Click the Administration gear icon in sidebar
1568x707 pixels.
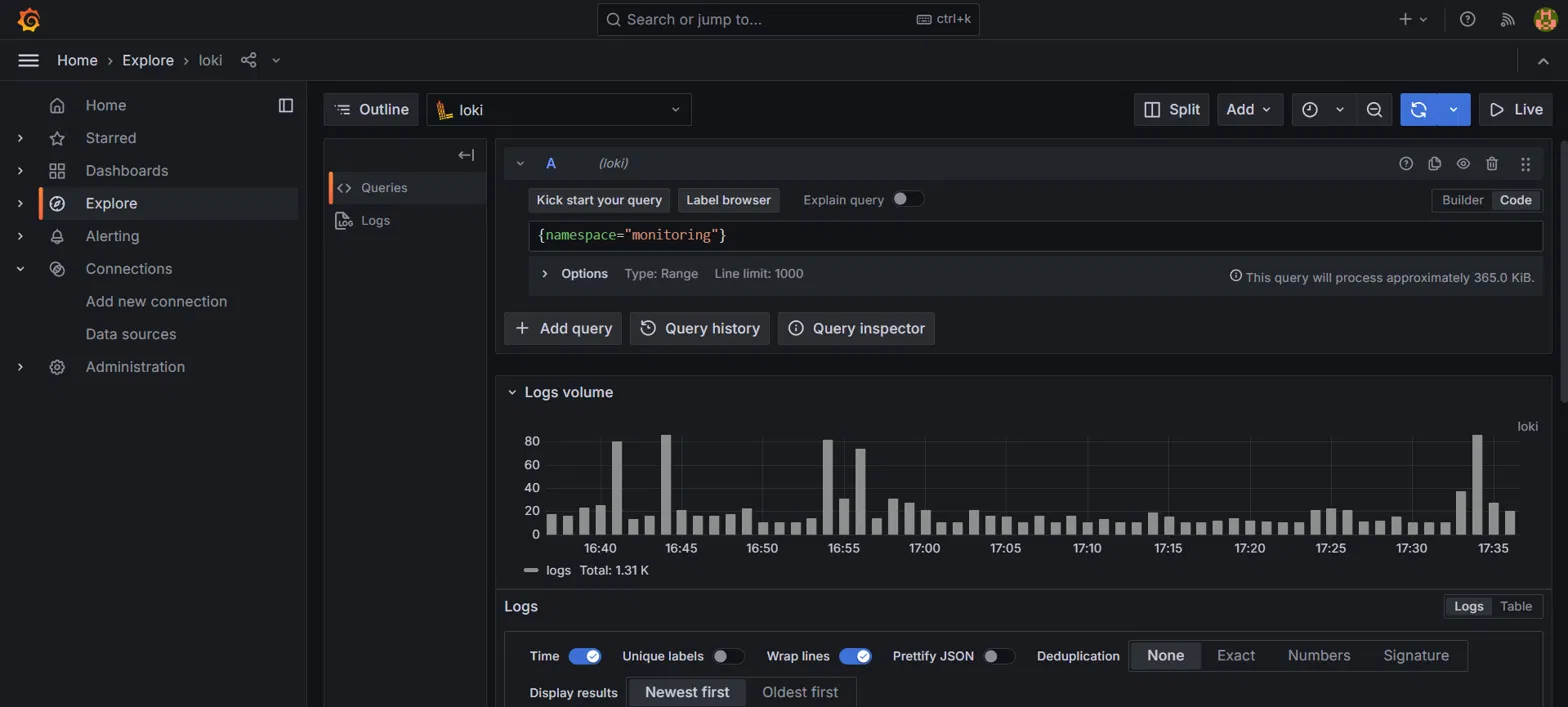pos(57,367)
